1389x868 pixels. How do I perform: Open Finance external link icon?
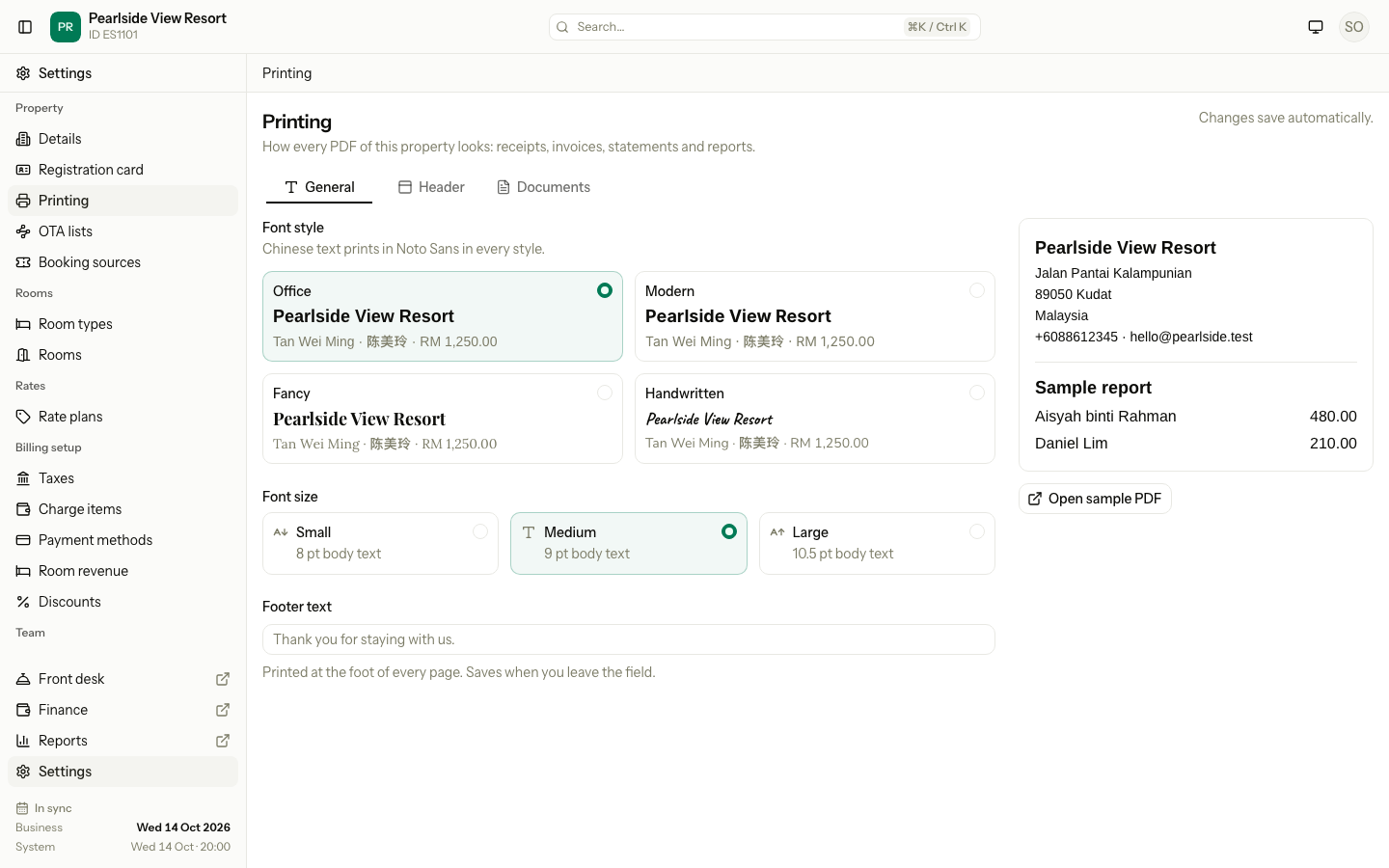pos(223,710)
